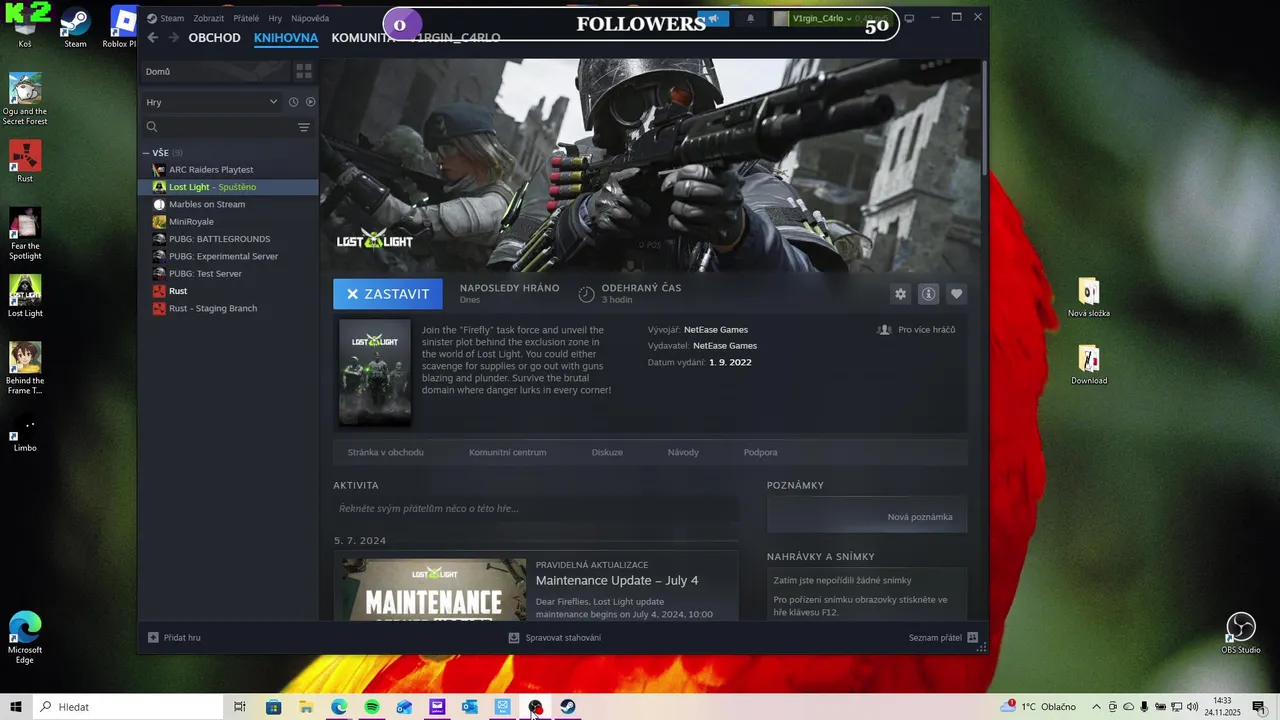
Task: Open Steam announcements megaphone button
Action: (x=713, y=19)
